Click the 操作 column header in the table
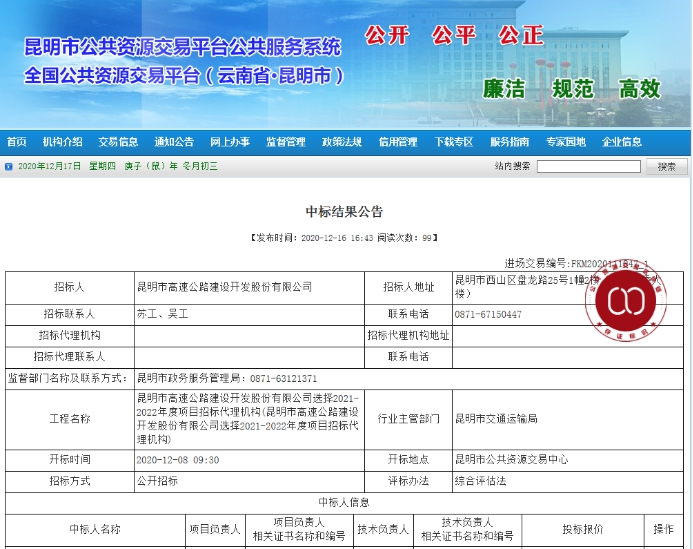693x549 pixels. 664,529
